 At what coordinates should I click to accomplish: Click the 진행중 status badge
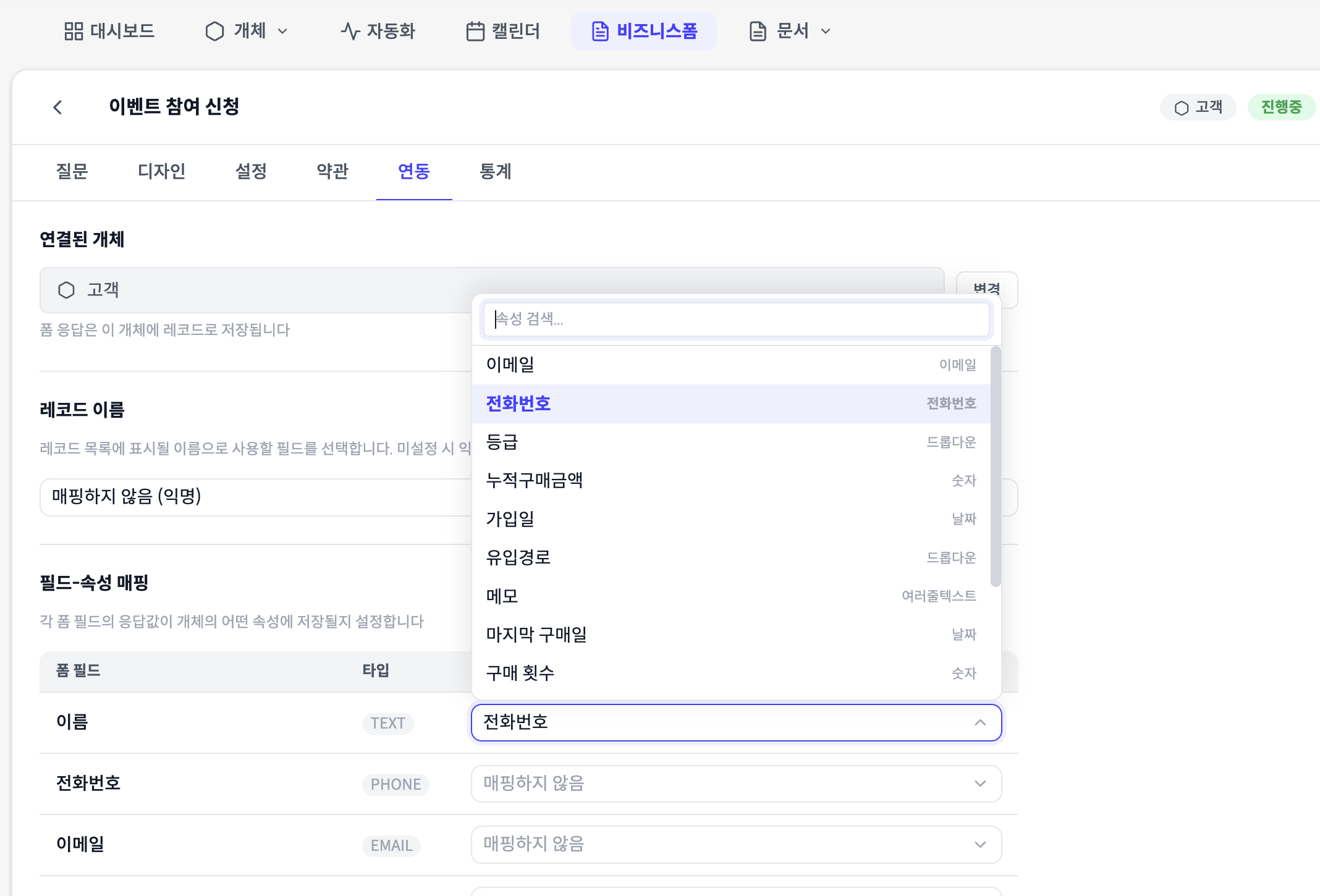1281,108
